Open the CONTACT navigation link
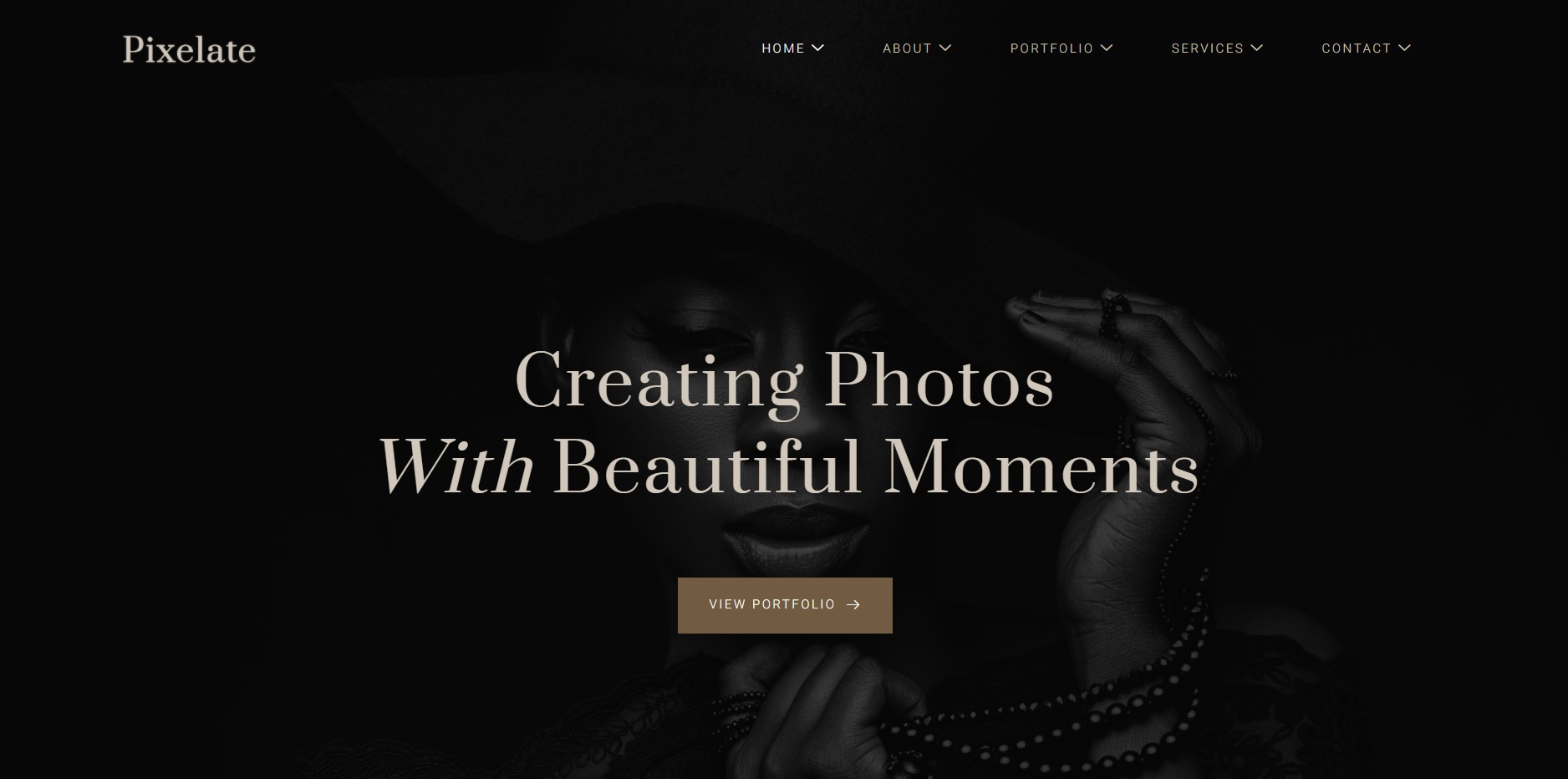 (x=1356, y=48)
